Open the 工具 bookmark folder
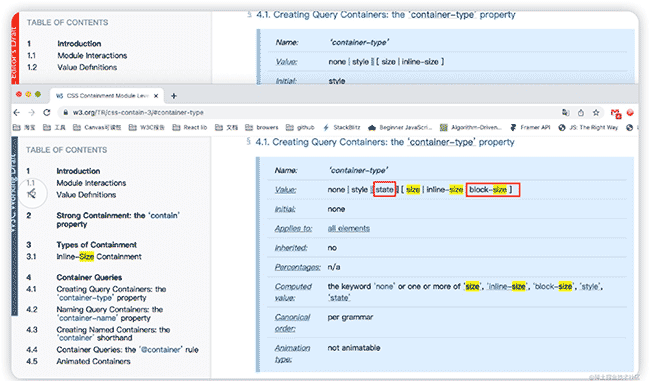Viewport: 650px width, 381px height. coord(54,127)
